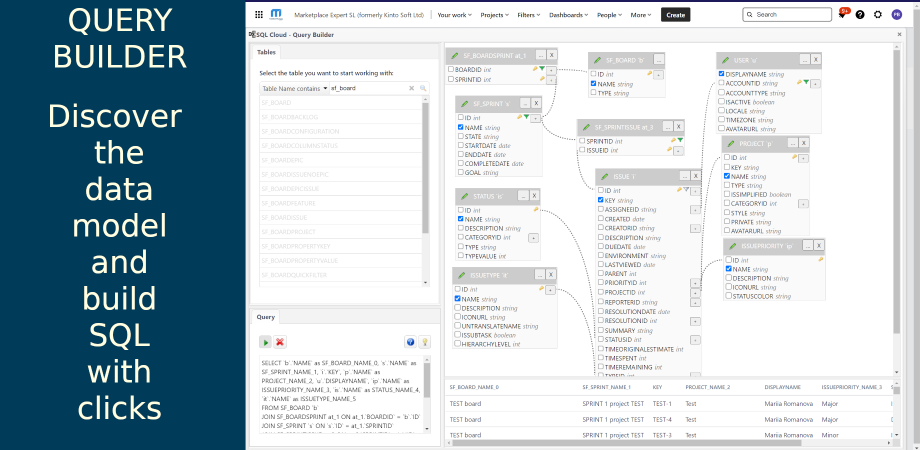Remove the PROJECT table with X button

(802, 145)
